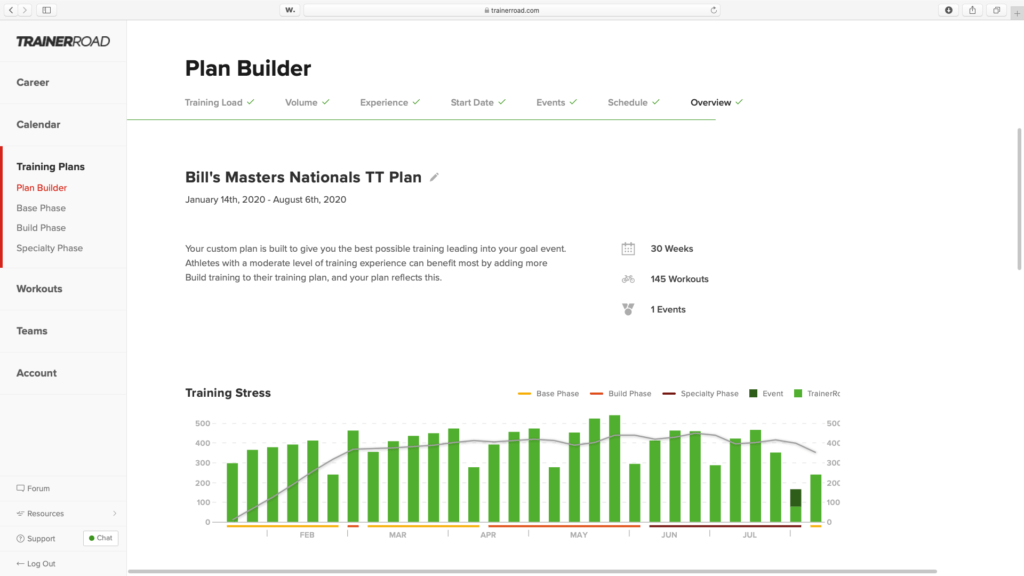Select Base Phase link in sidebar
Screen dimensions: 1024x576
(x=41, y=208)
